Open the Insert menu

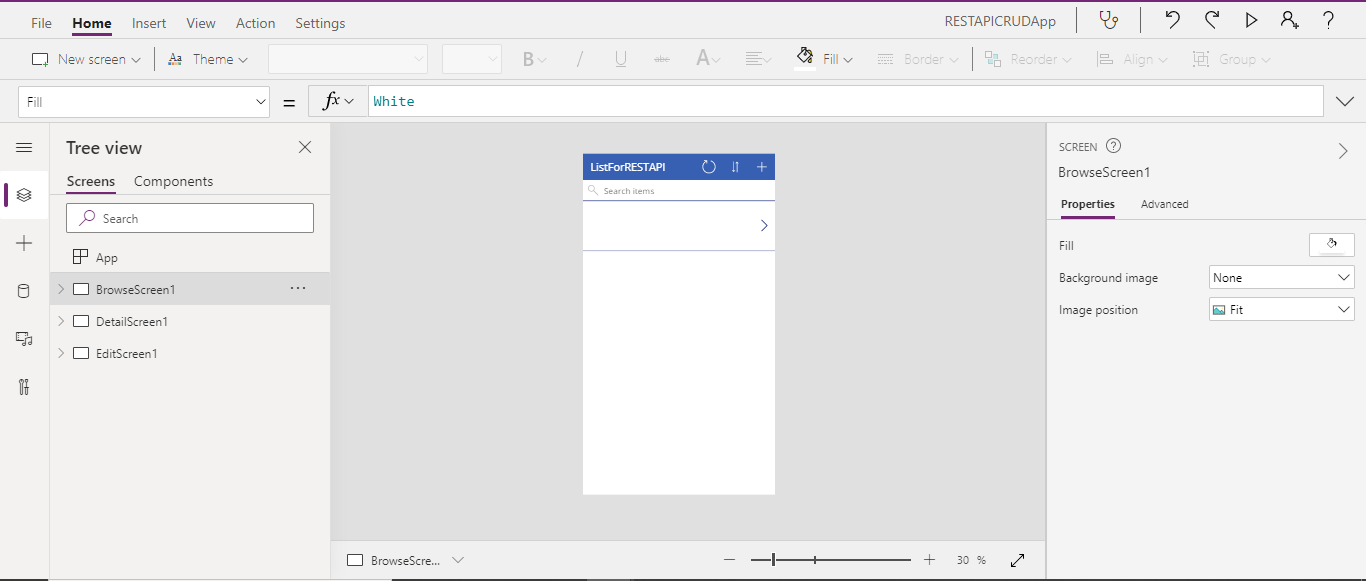coord(148,22)
